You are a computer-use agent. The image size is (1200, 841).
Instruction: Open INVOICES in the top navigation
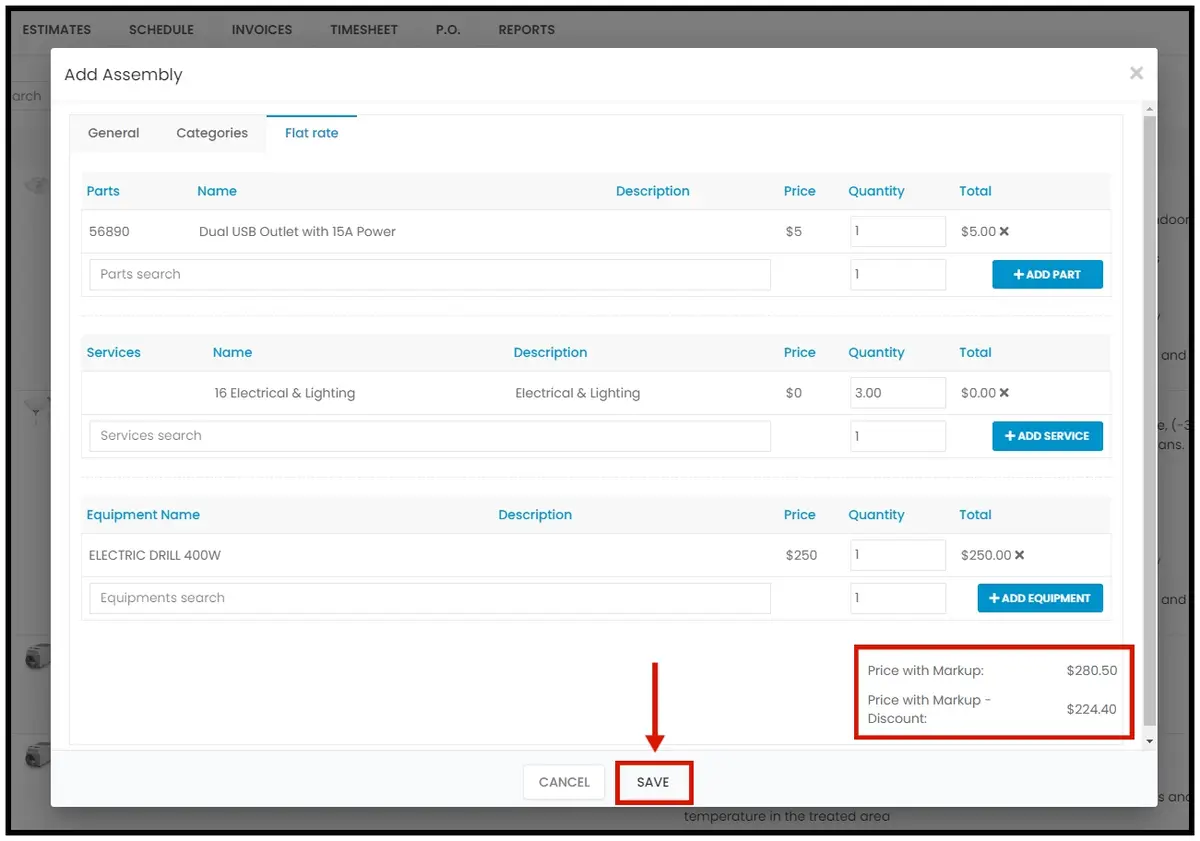click(262, 30)
